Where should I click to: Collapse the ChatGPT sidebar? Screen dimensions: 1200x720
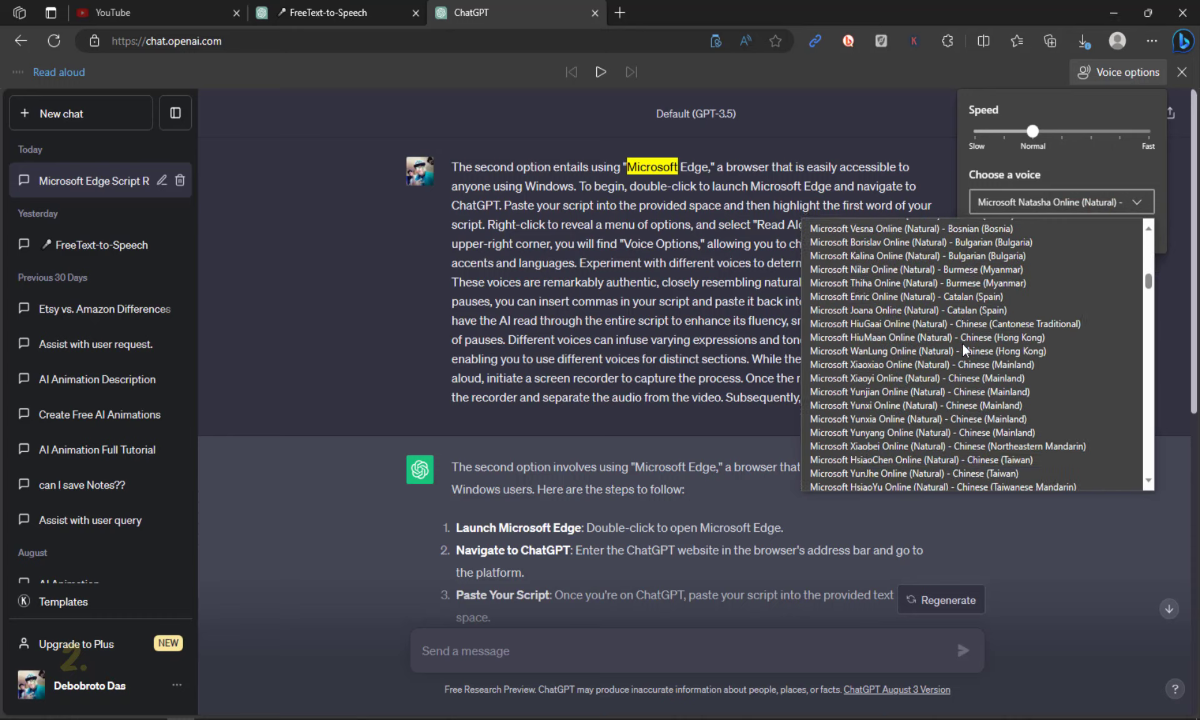(x=175, y=113)
